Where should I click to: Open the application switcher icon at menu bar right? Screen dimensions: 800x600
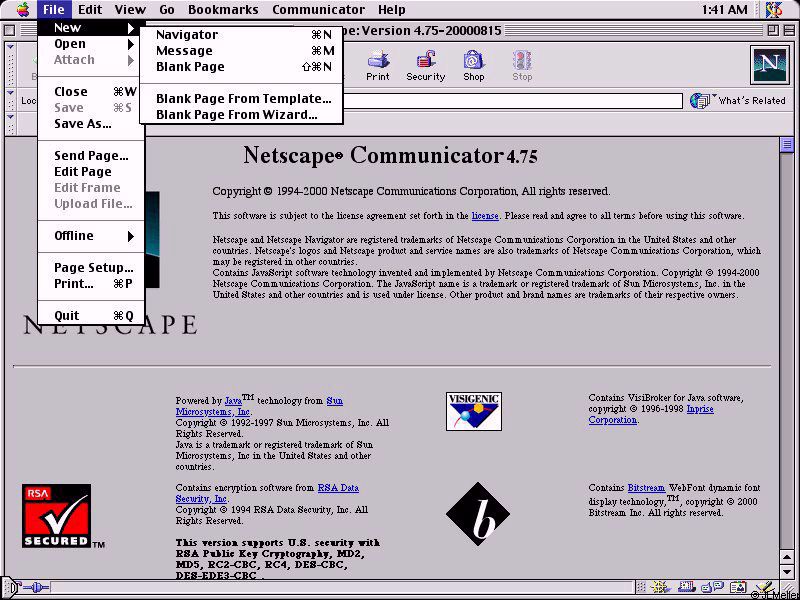pos(774,9)
